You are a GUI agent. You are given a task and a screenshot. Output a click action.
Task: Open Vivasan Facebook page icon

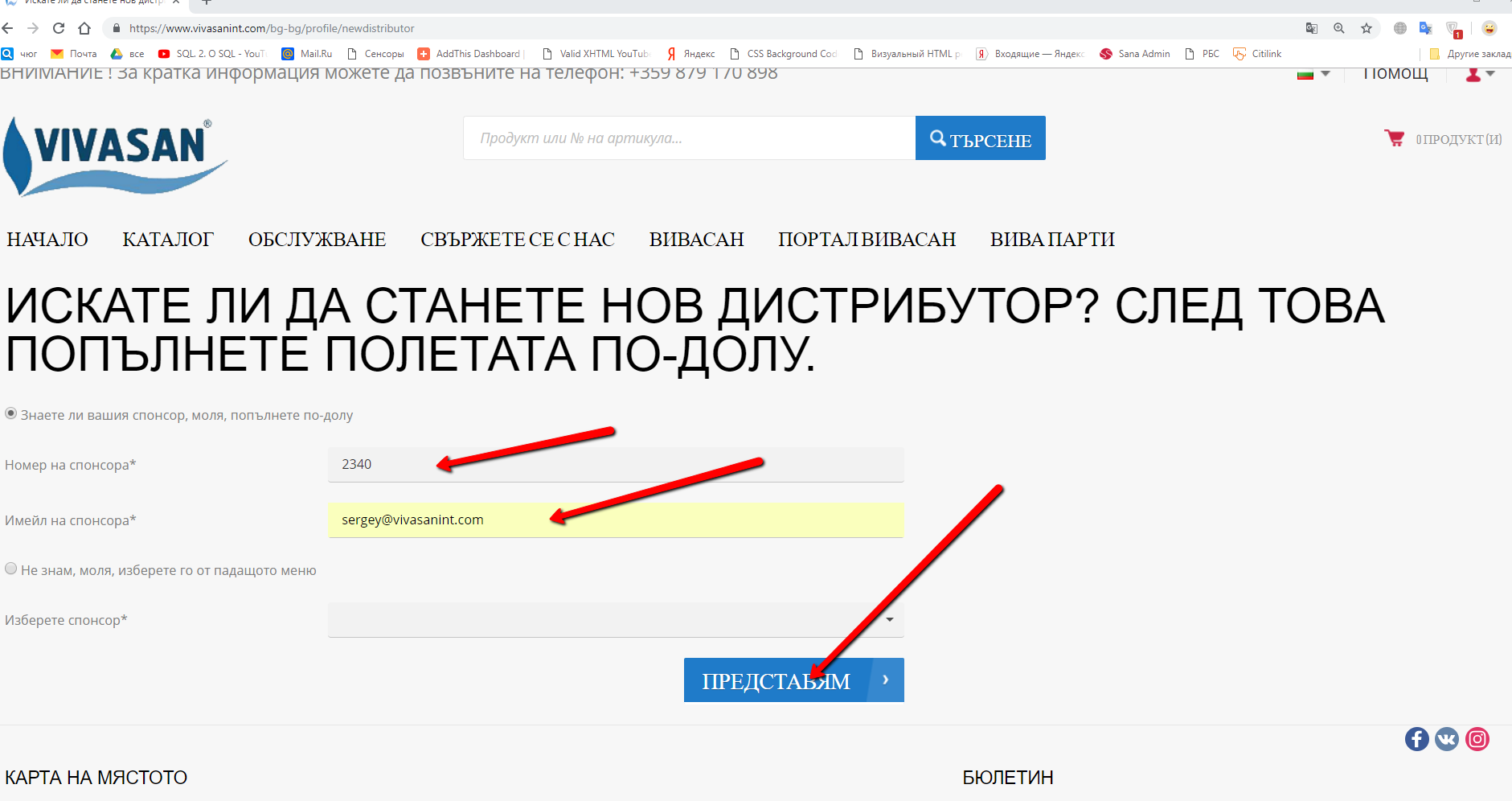point(1417,739)
